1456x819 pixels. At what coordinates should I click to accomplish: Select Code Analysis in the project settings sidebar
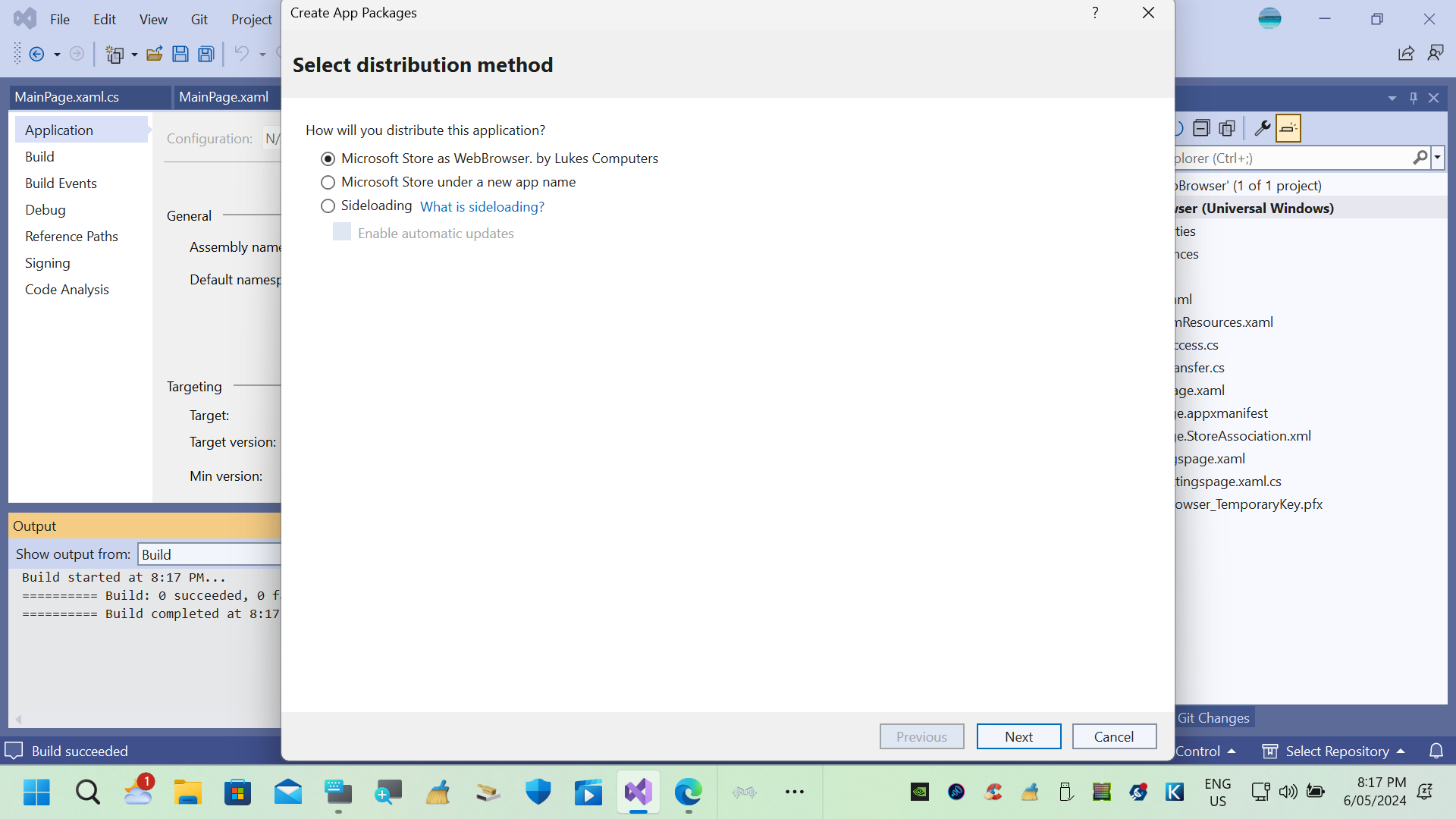67,289
